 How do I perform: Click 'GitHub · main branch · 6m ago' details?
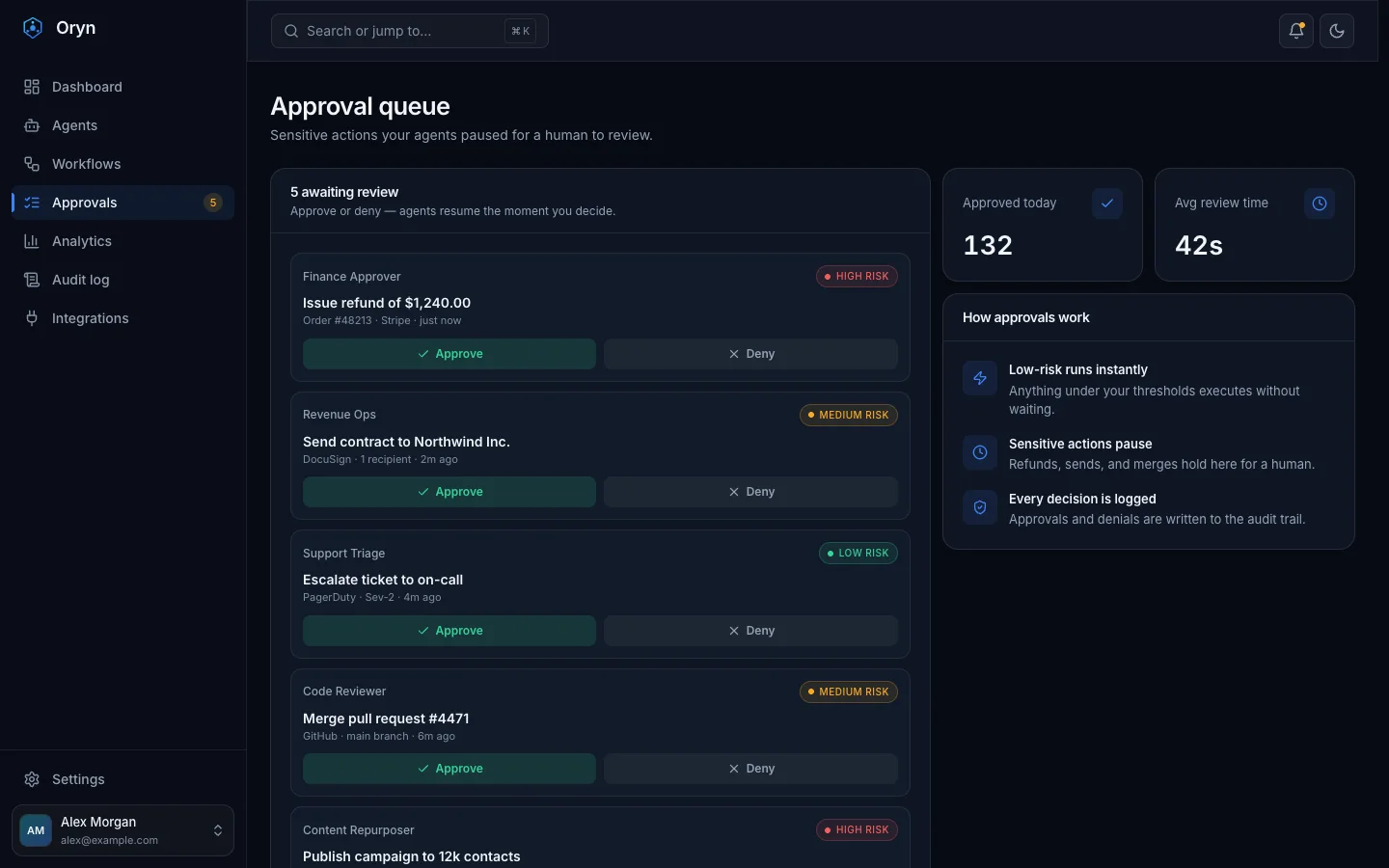(x=379, y=736)
